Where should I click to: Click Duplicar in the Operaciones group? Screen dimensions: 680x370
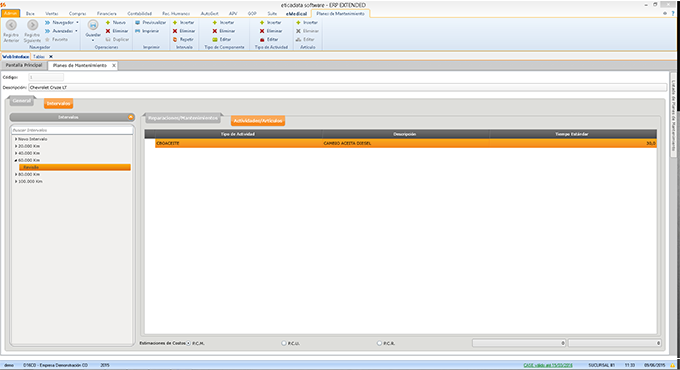(x=117, y=39)
